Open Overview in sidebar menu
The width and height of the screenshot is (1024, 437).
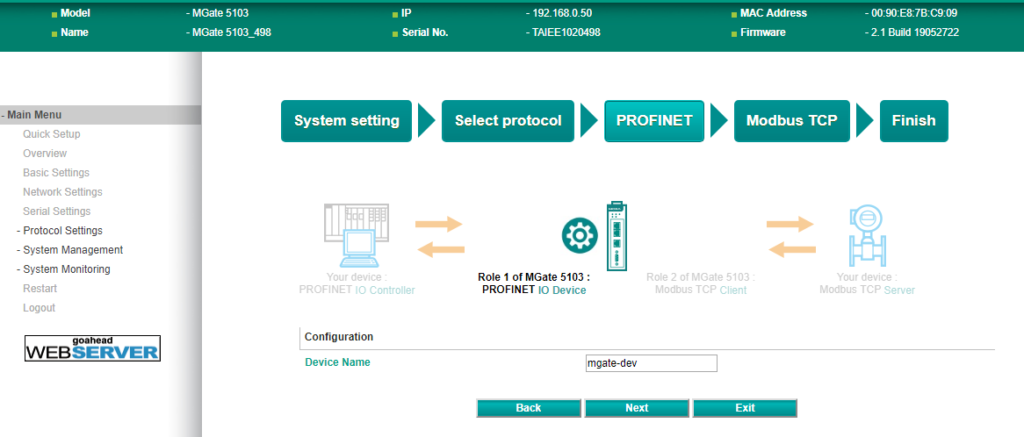44,154
